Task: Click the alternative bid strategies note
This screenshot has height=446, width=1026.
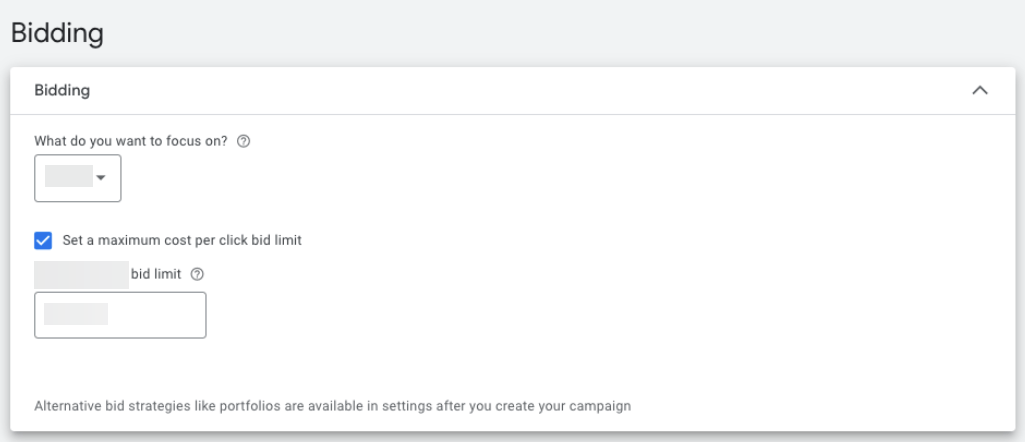Action: click(x=332, y=407)
